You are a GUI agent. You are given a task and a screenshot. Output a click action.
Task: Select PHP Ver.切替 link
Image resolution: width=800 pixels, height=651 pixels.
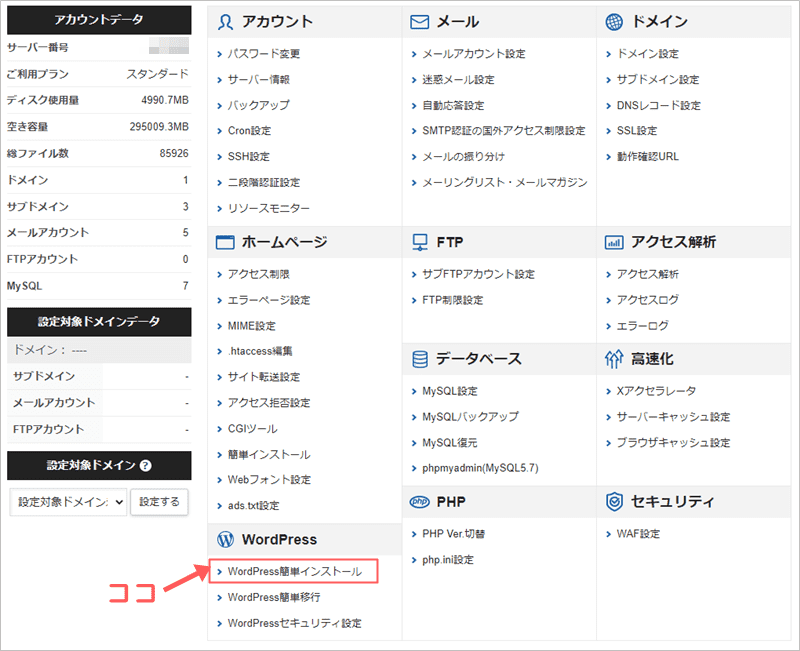[x=455, y=534]
